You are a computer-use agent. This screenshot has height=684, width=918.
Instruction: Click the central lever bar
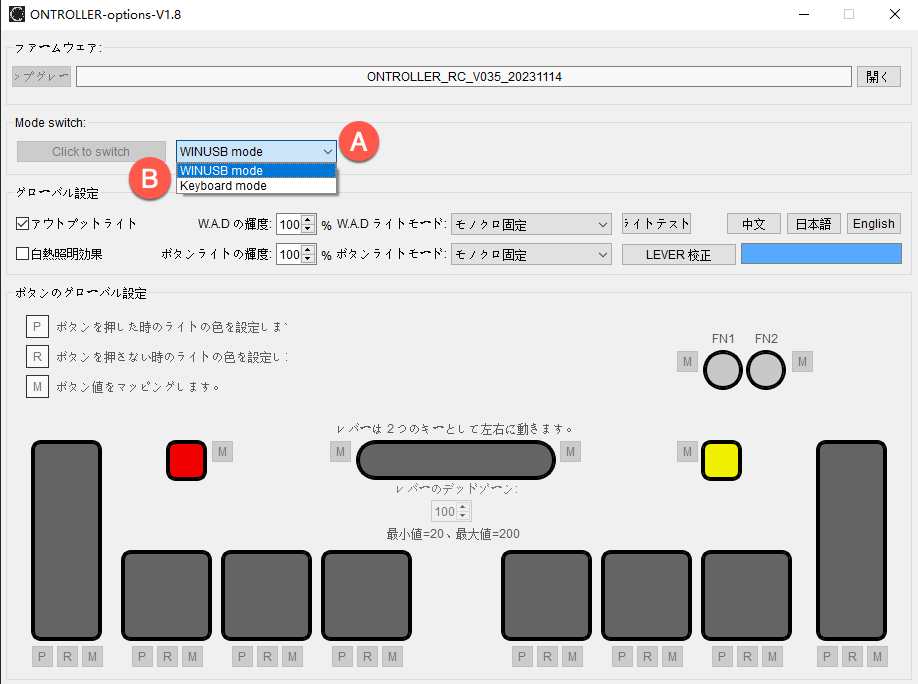(x=455, y=460)
